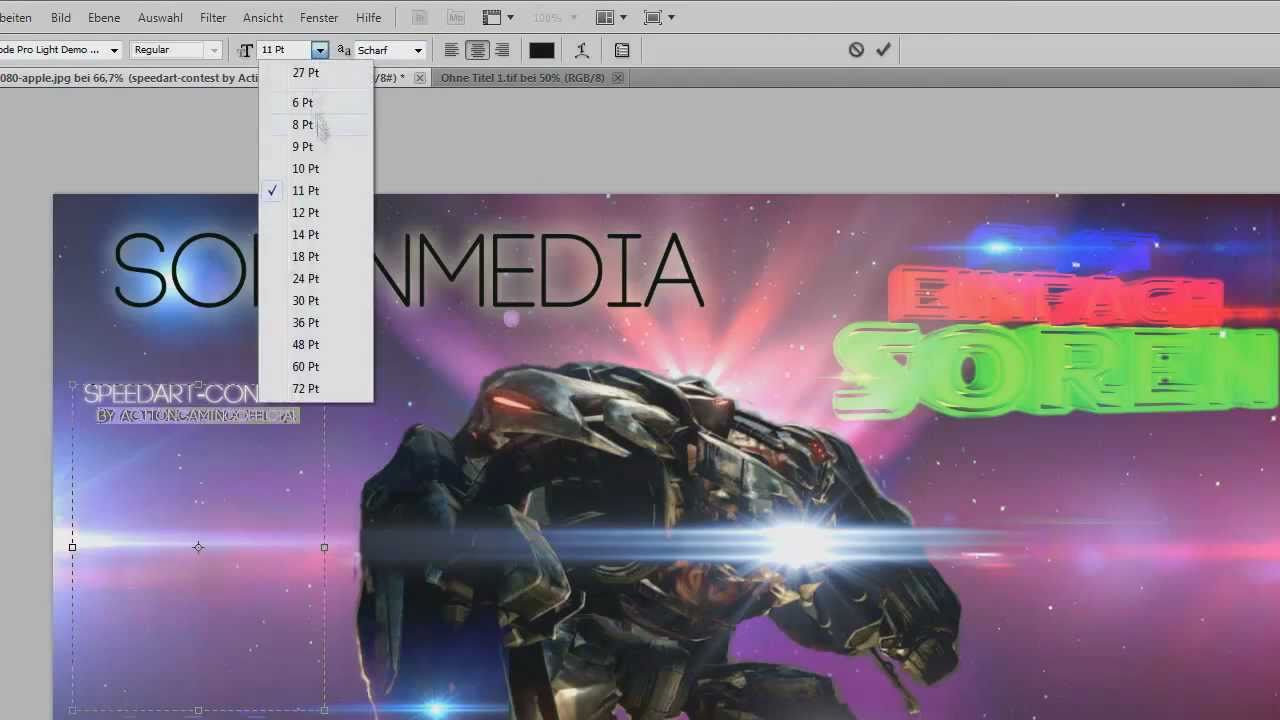
Task: Open the warp text dialog
Action: (x=582, y=50)
